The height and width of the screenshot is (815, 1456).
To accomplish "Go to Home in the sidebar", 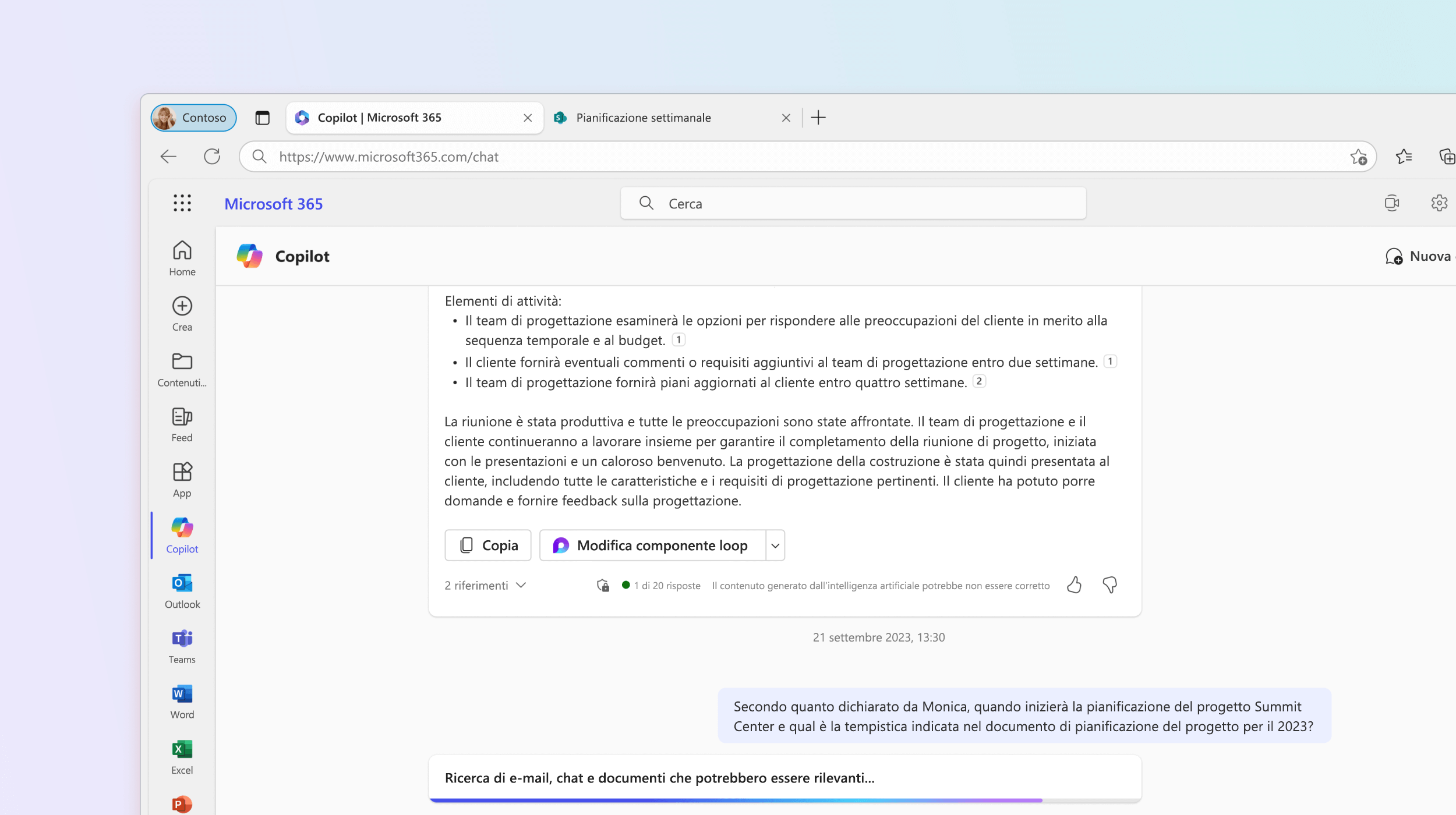I will coord(182,258).
